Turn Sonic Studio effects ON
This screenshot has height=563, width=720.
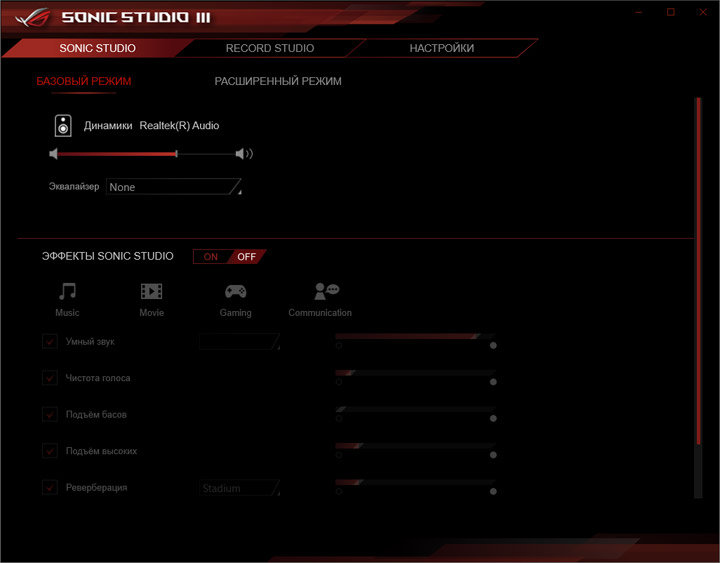(x=211, y=257)
